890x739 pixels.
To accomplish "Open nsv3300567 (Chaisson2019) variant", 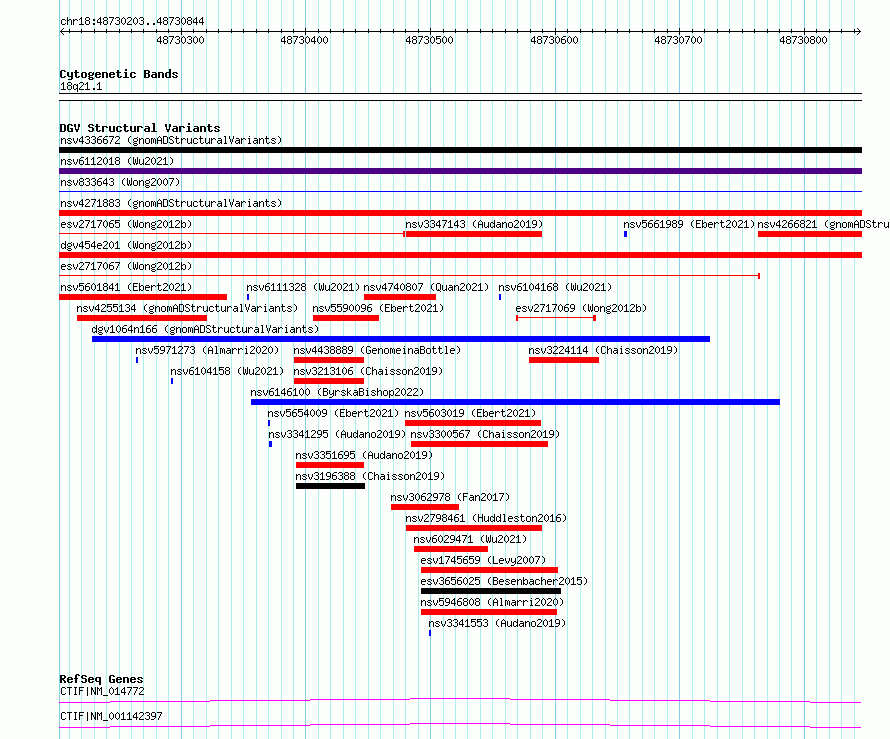I will 485,434.
